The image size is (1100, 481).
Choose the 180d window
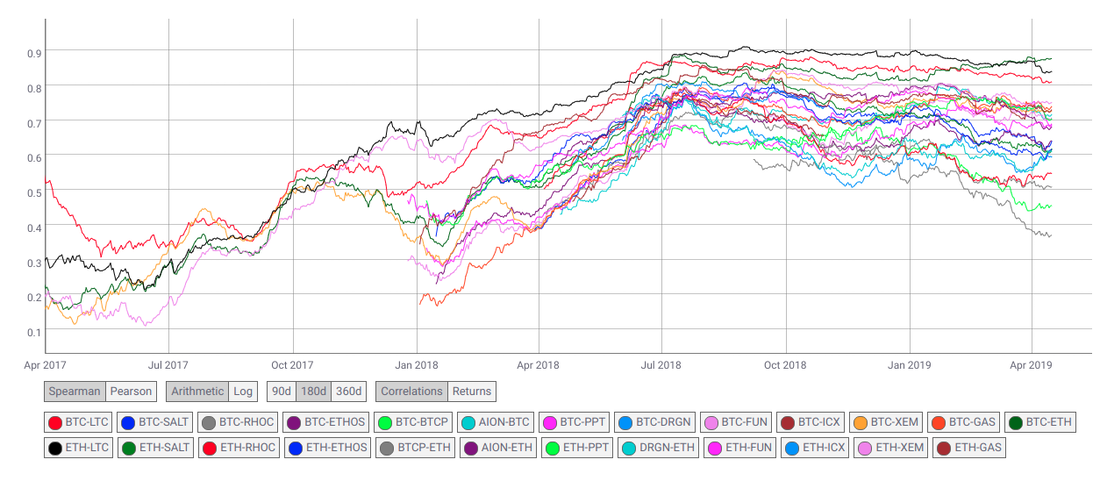(313, 391)
